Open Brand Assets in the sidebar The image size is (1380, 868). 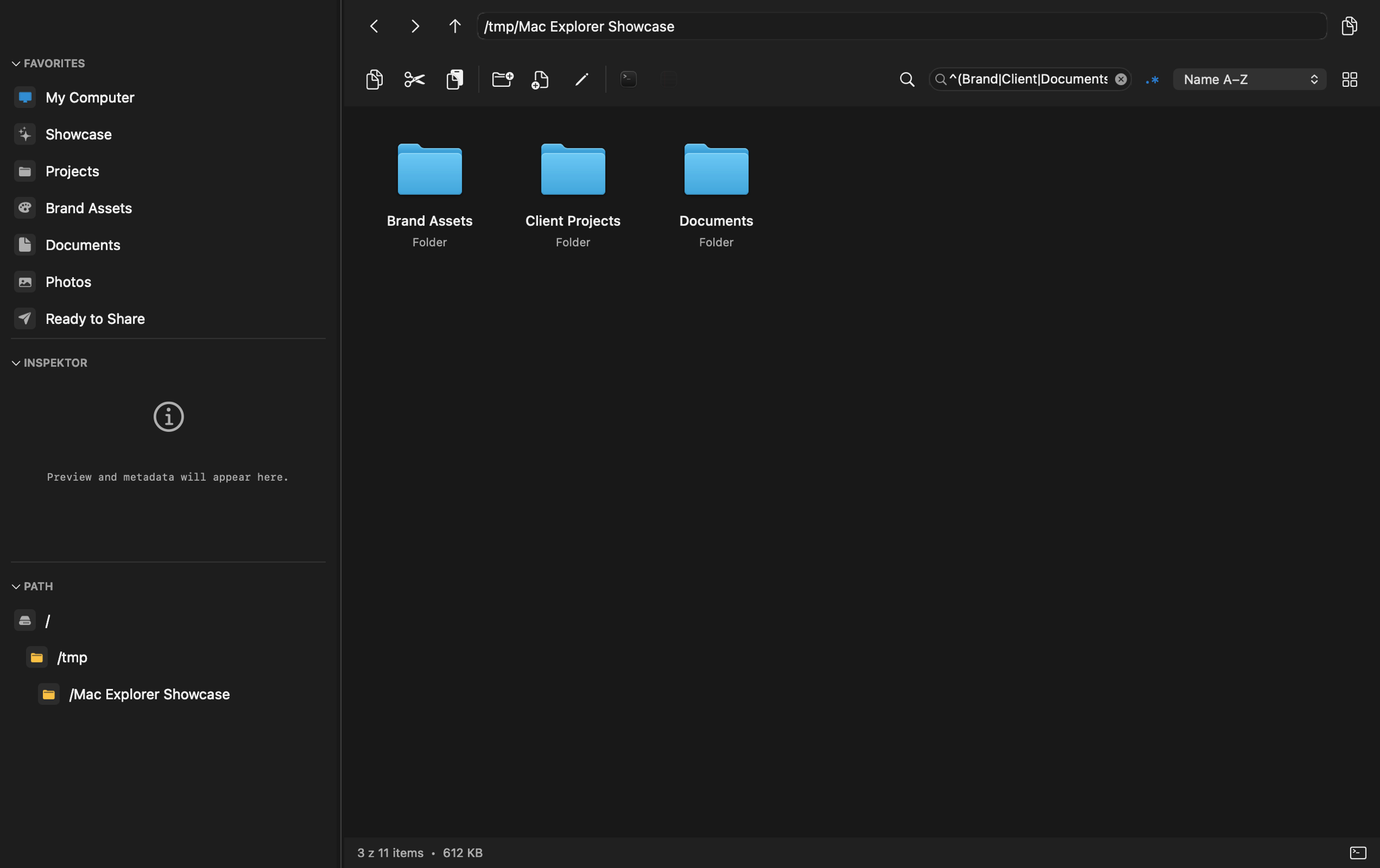(88, 208)
